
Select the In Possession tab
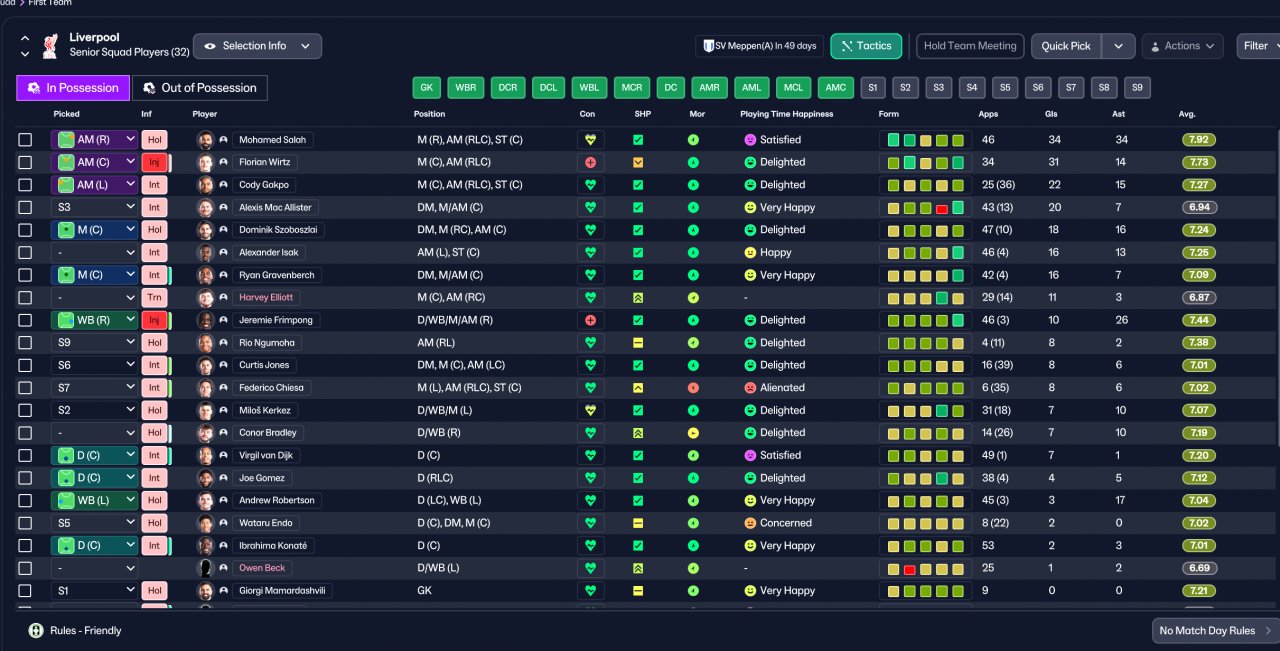[x=73, y=88]
